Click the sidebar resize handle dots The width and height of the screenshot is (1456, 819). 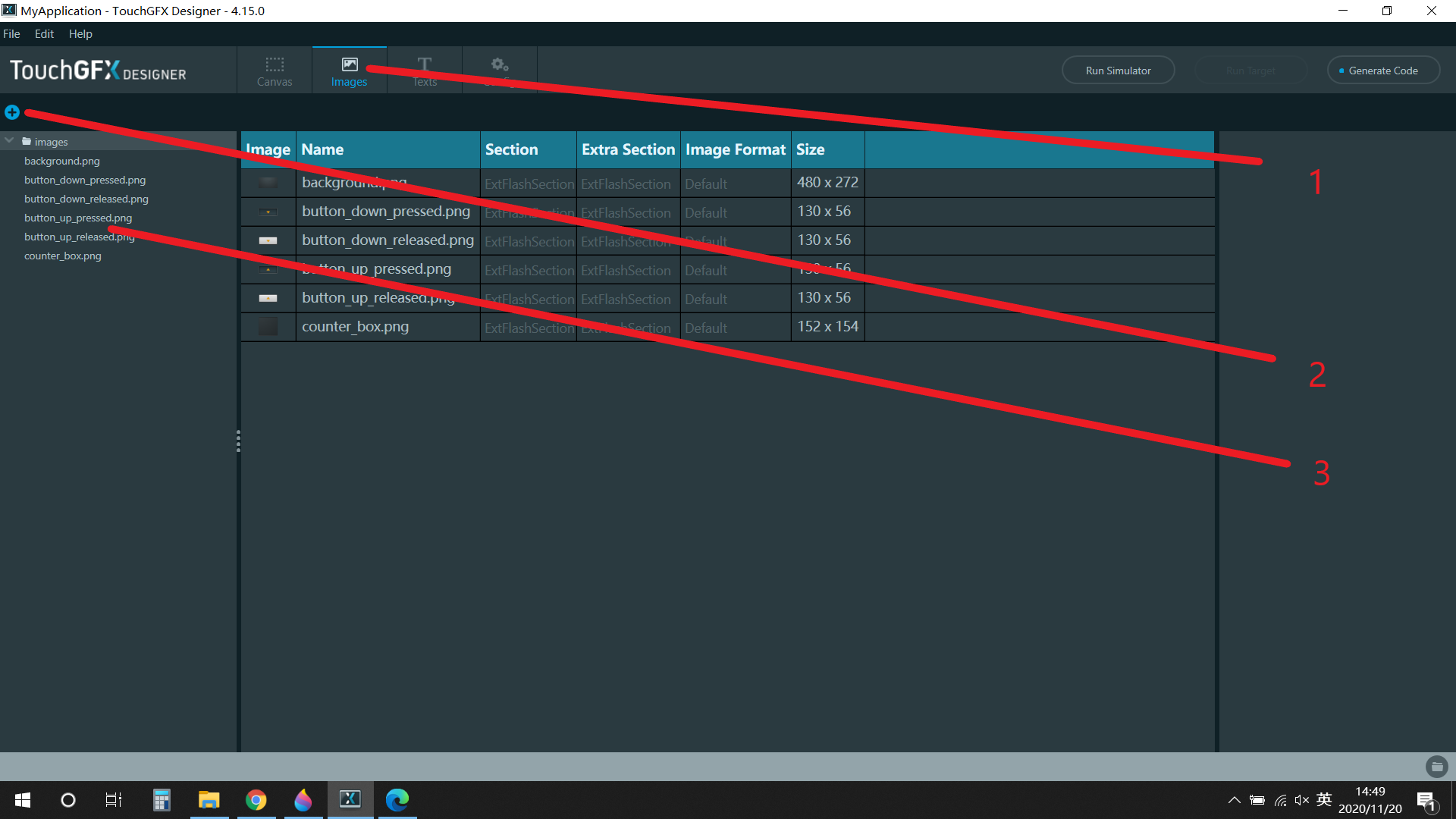[x=238, y=441]
